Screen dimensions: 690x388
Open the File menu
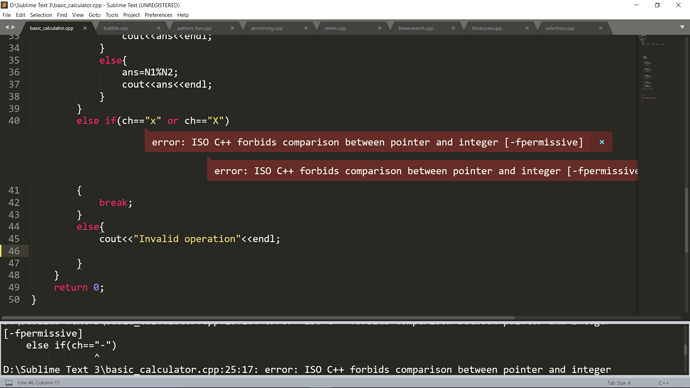click(7, 15)
